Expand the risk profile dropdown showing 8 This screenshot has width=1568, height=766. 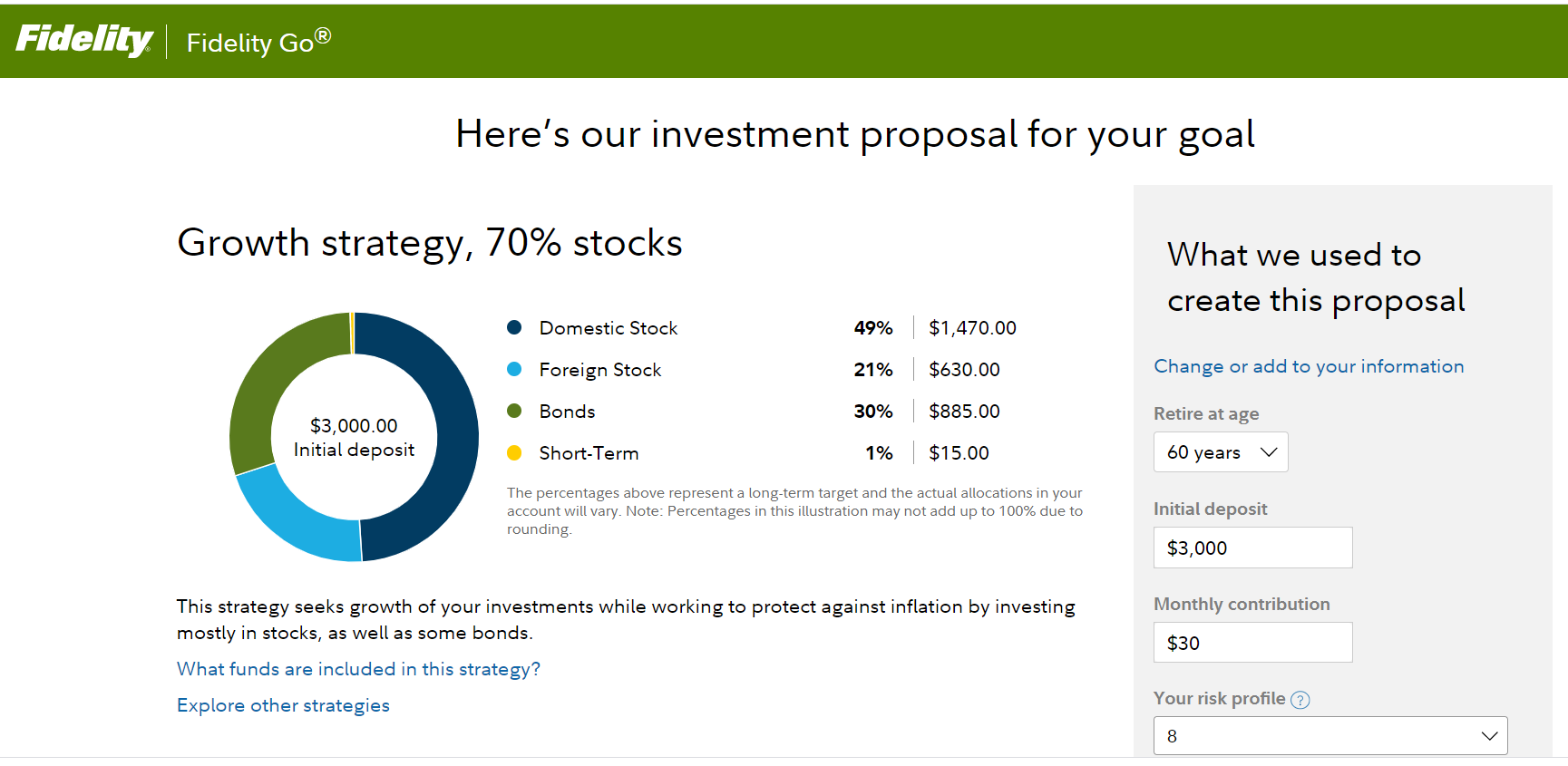pos(1329,736)
